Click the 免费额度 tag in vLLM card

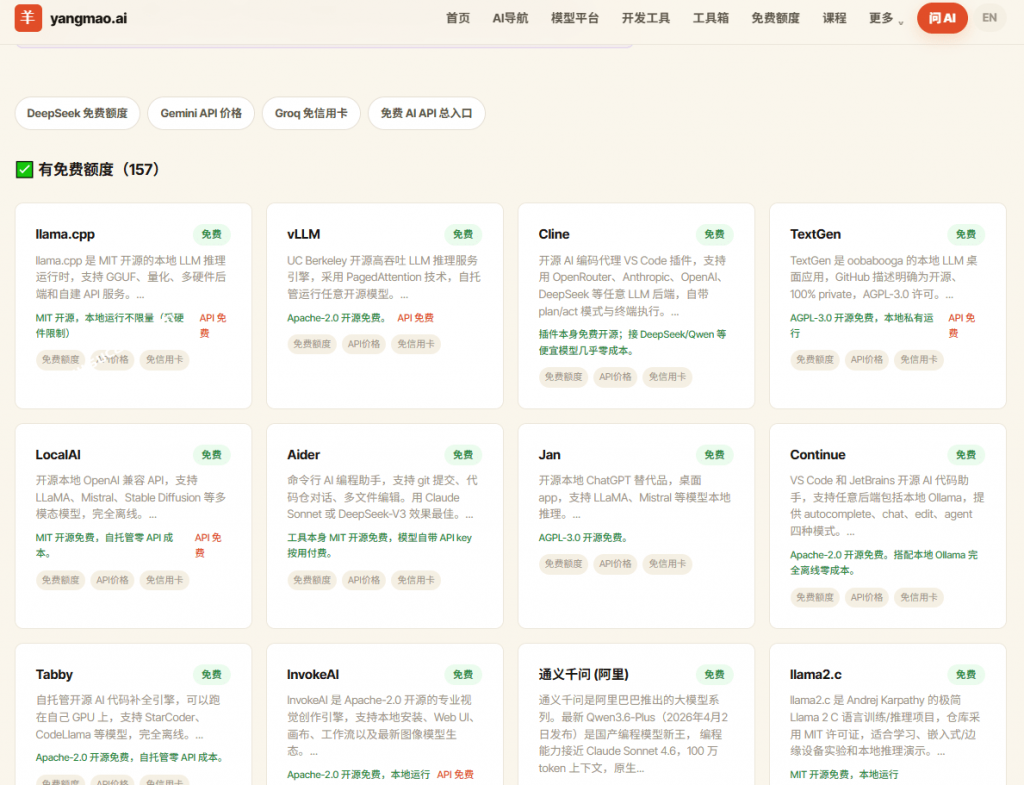click(x=312, y=344)
